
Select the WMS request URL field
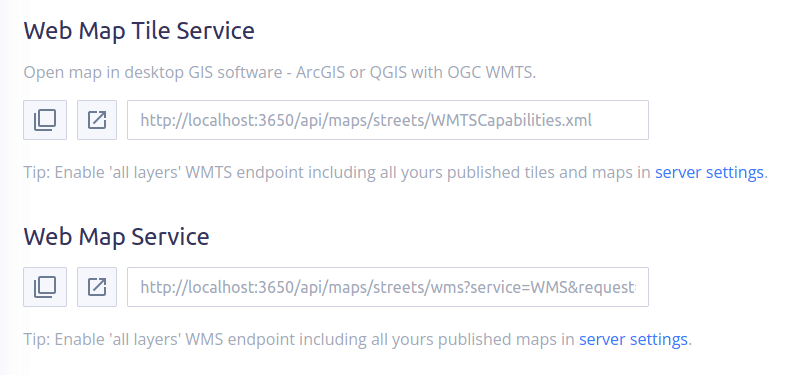(x=387, y=287)
